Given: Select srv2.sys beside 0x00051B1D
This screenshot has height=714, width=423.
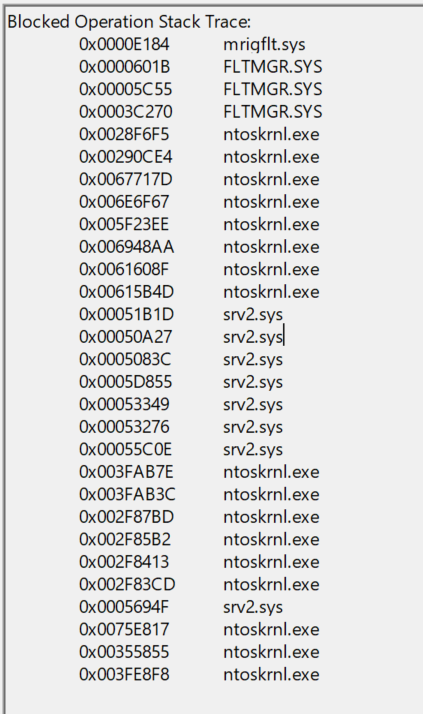Looking at the screenshot, I should [253, 315].
